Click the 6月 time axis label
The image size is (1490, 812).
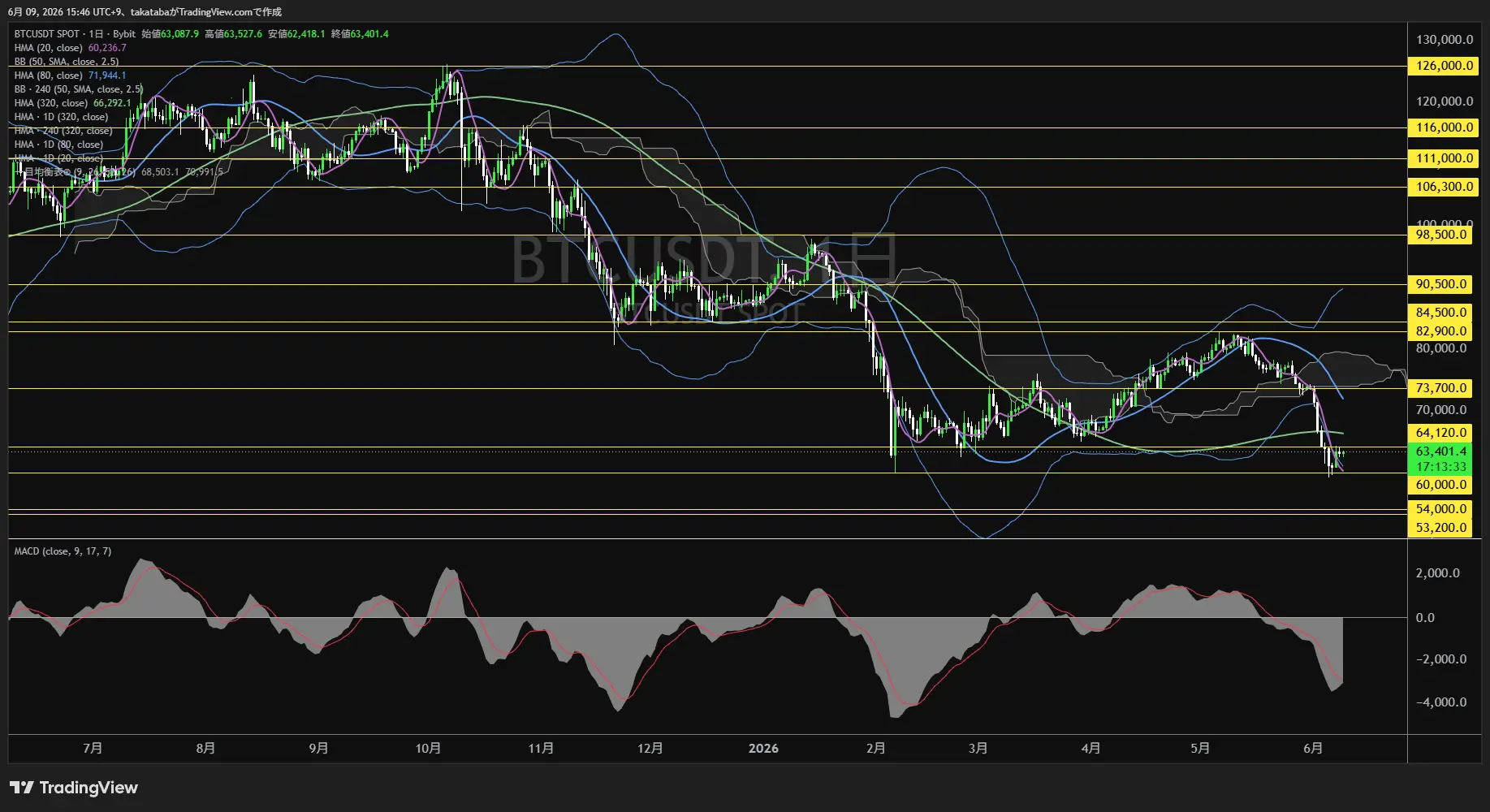point(1312,749)
